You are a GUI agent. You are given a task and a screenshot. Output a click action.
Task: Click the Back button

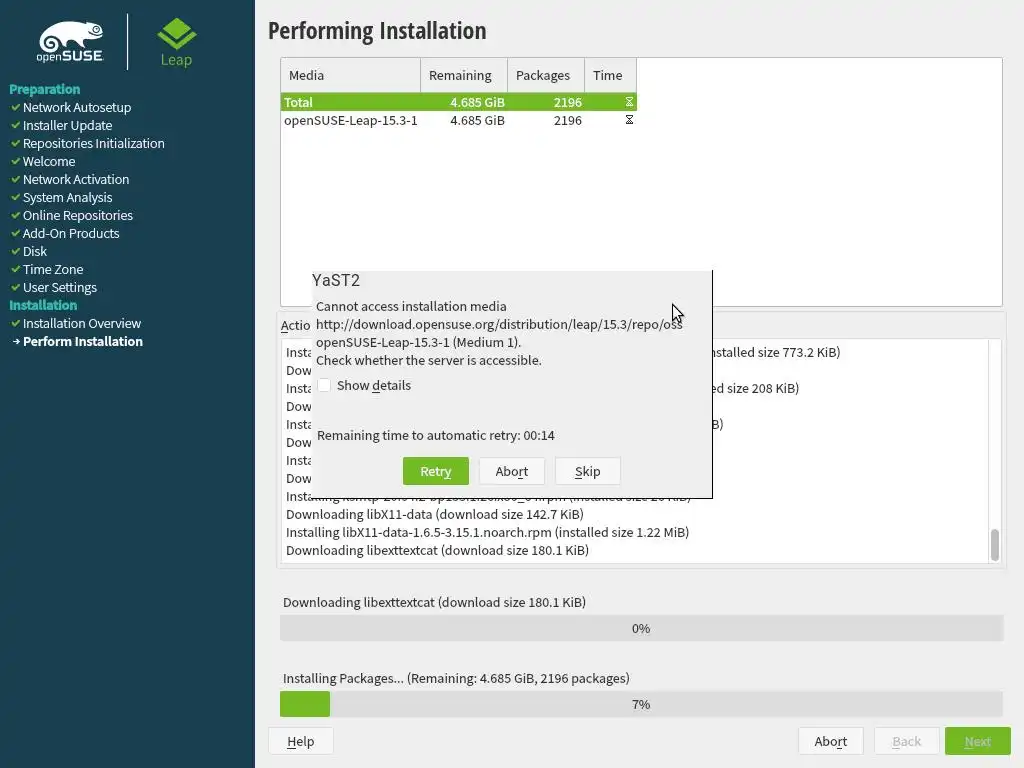[906, 741]
